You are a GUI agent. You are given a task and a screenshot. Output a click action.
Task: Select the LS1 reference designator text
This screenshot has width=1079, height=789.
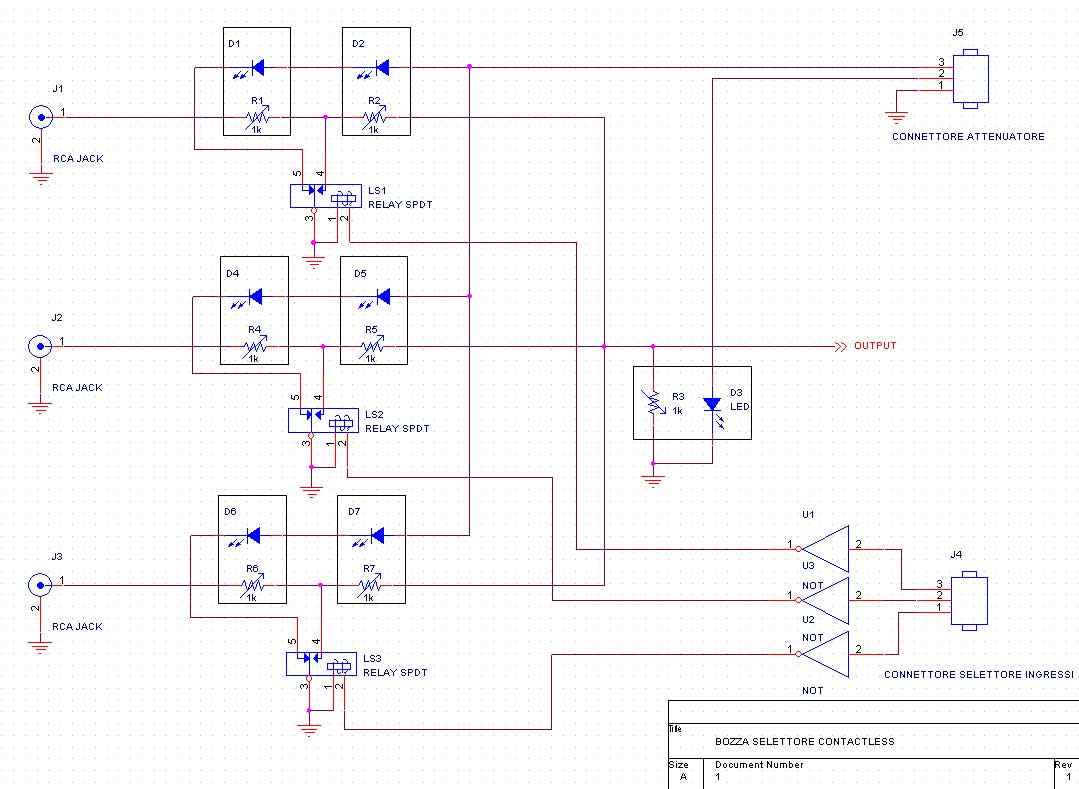point(377,191)
